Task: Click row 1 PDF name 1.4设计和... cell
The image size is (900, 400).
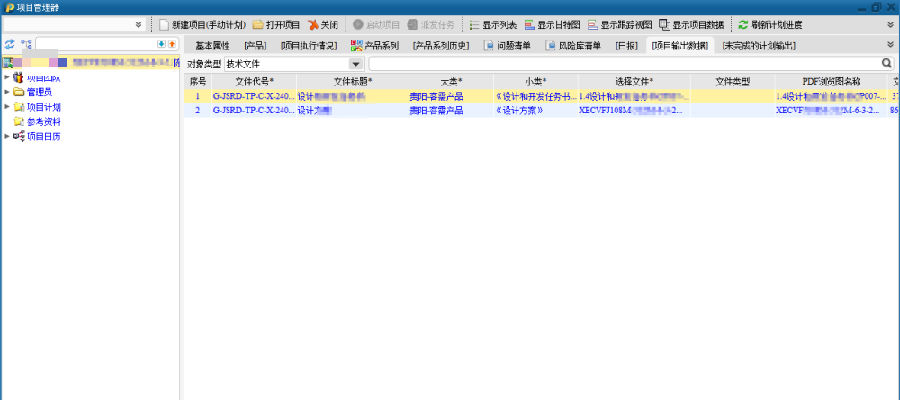Action: pos(831,96)
